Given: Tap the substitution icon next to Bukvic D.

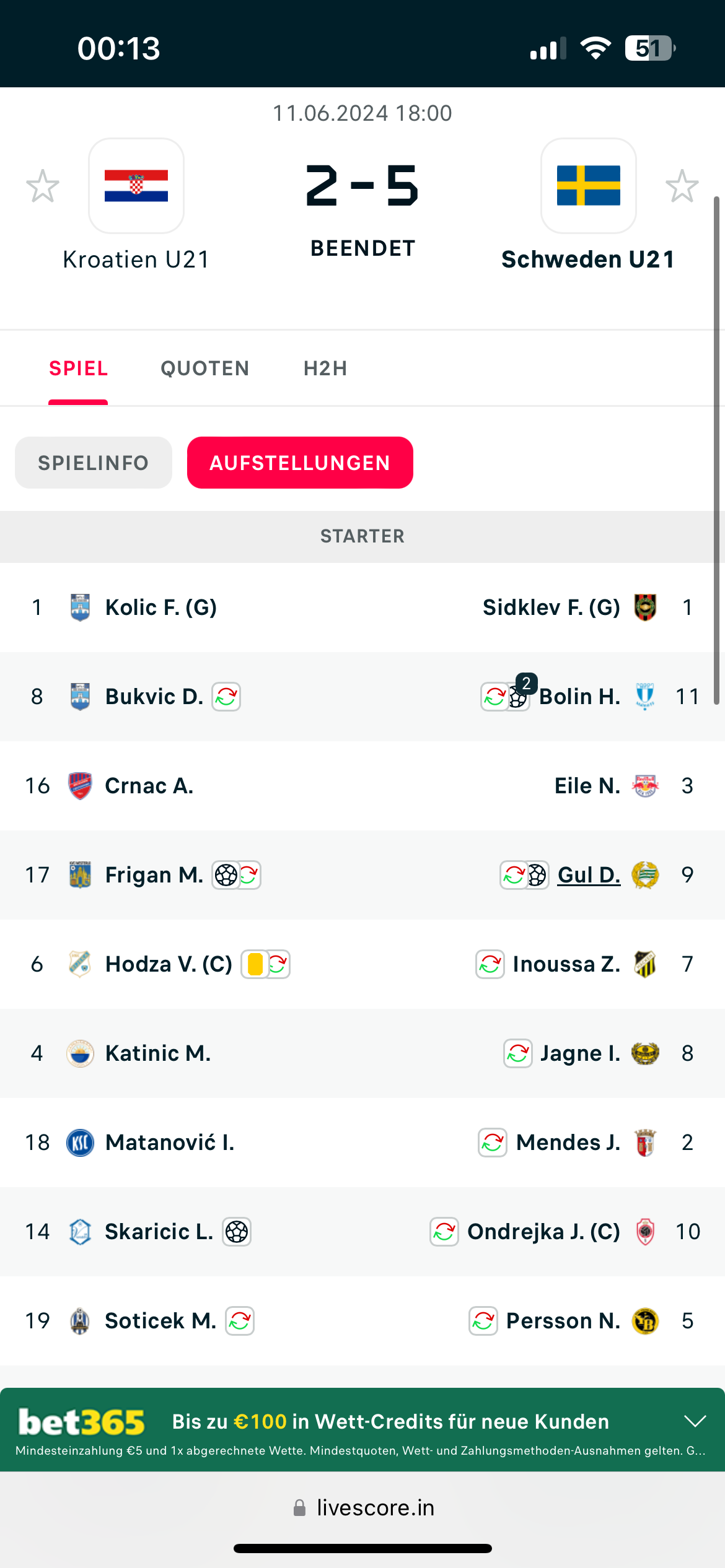Looking at the screenshot, I should click(226, 697).
